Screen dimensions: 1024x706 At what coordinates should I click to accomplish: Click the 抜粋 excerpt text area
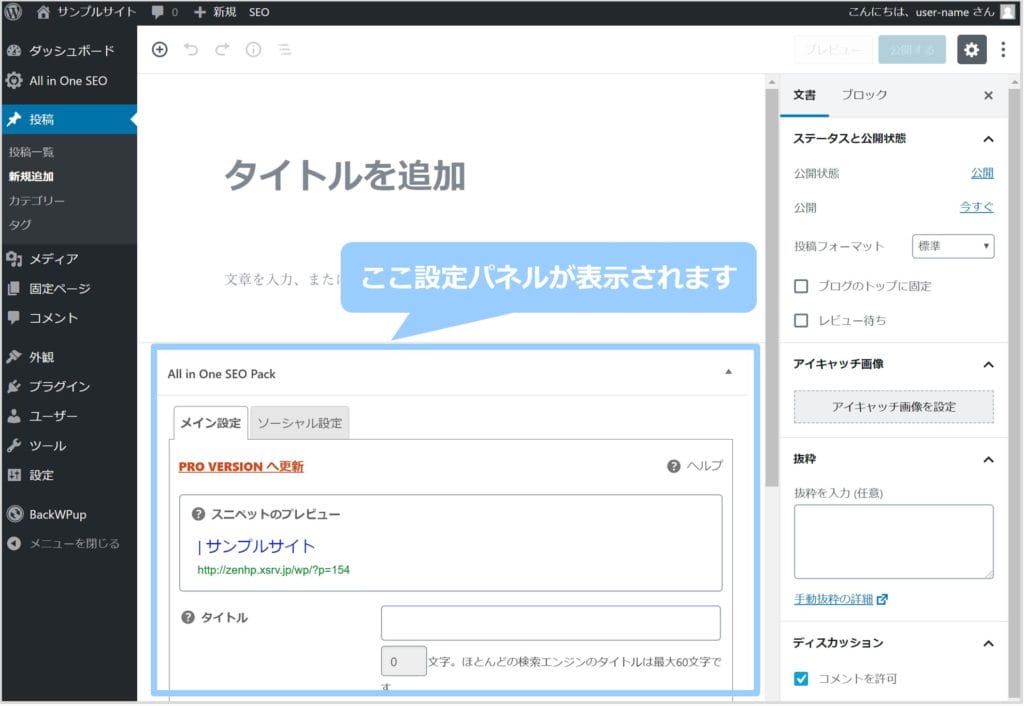(894, 541)
